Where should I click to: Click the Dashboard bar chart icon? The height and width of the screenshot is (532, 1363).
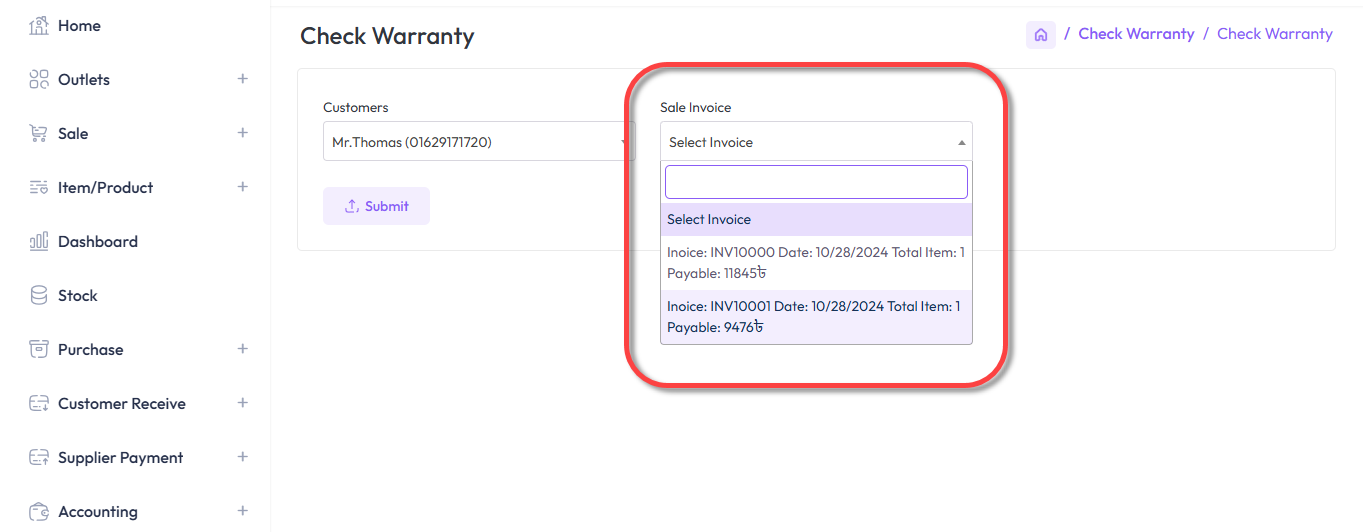tap(39, 242)
